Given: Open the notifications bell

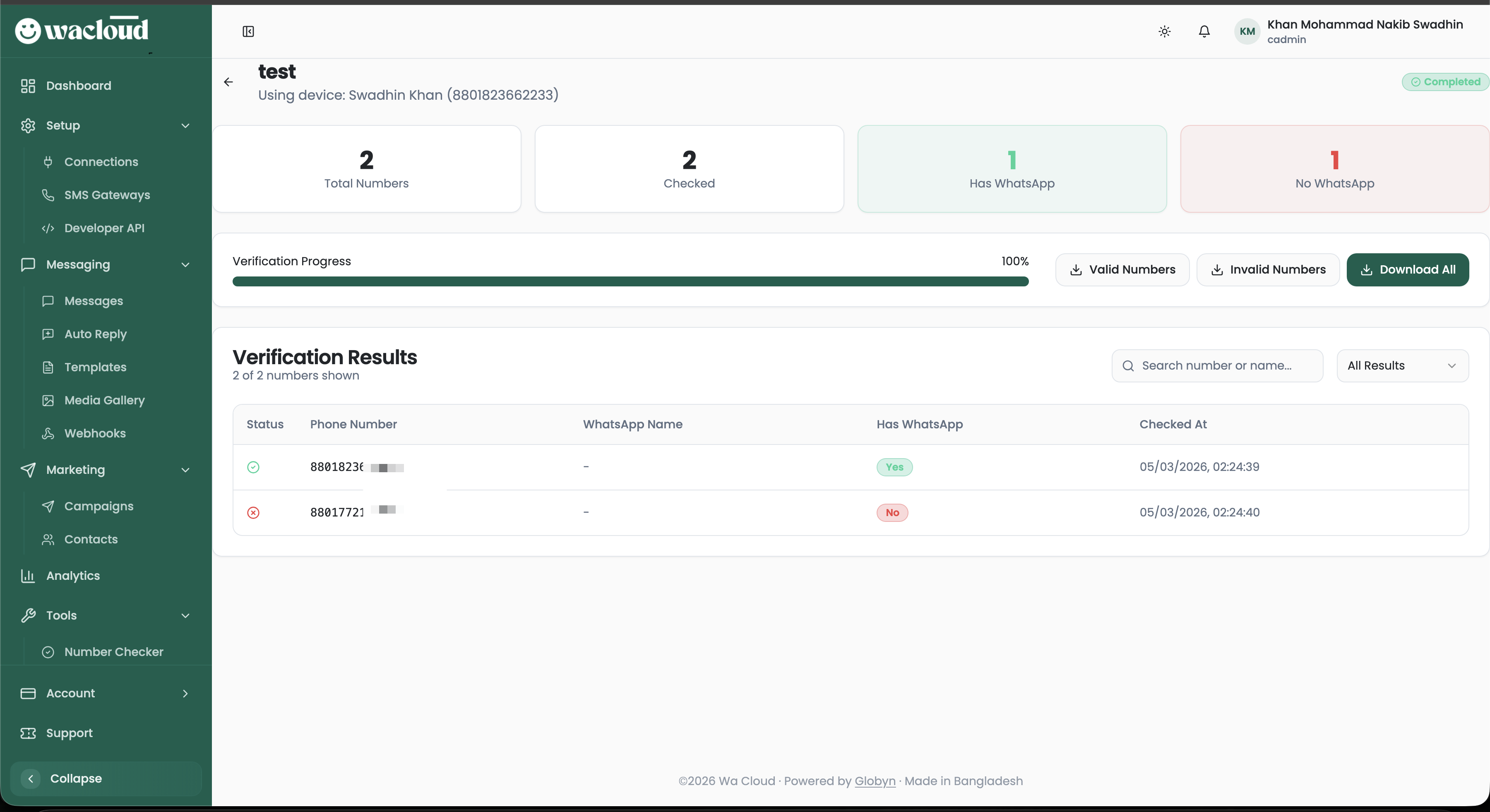Looking at the screenshot, I should pyautogui.click(x=1204, y=31).
